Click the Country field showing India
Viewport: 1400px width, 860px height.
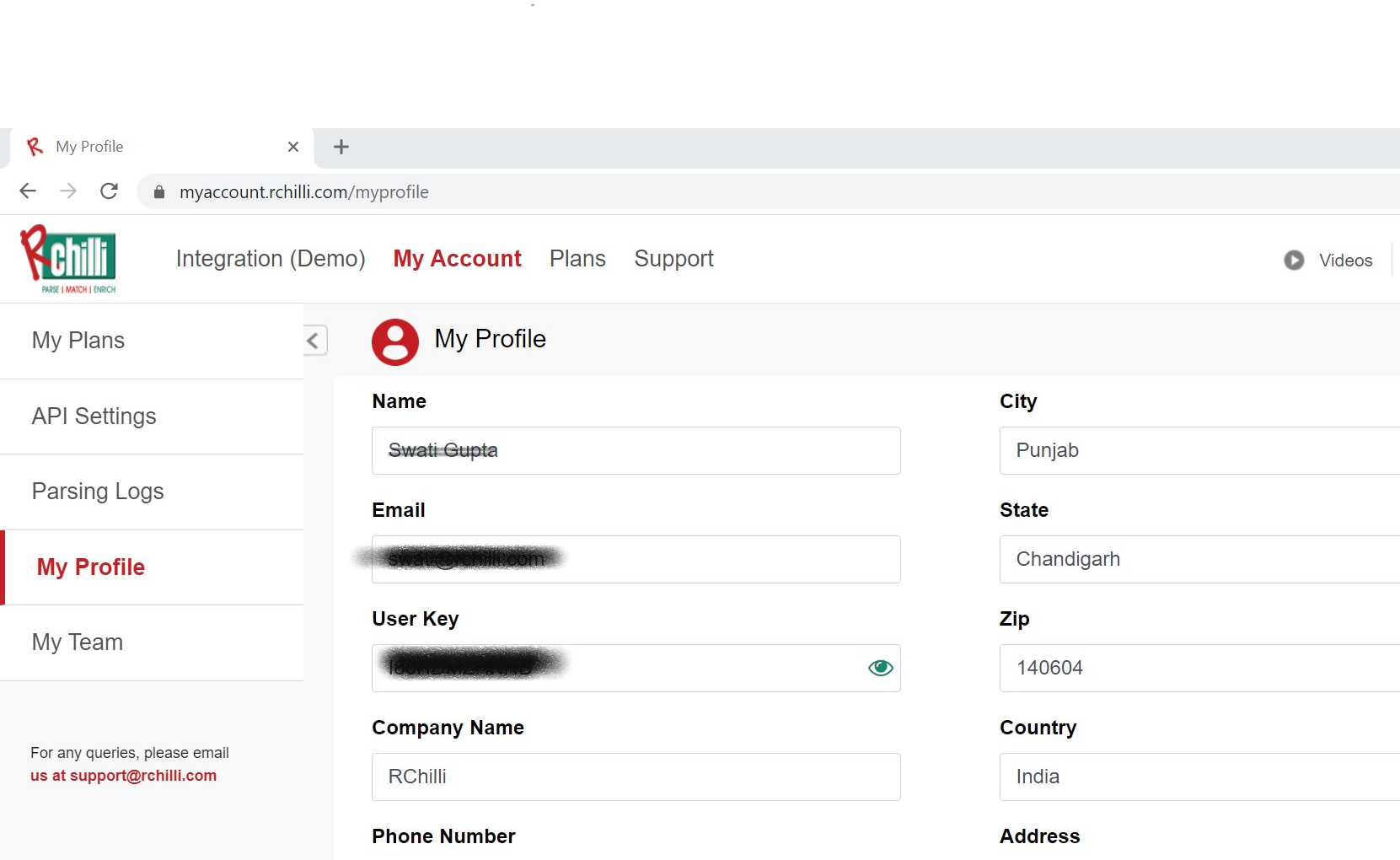coord(1199,777)
